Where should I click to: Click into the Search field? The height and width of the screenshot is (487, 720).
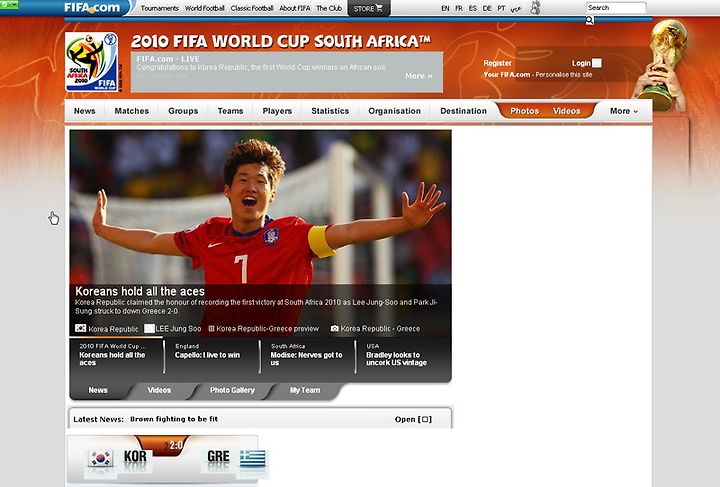click(x=616, y=8)
